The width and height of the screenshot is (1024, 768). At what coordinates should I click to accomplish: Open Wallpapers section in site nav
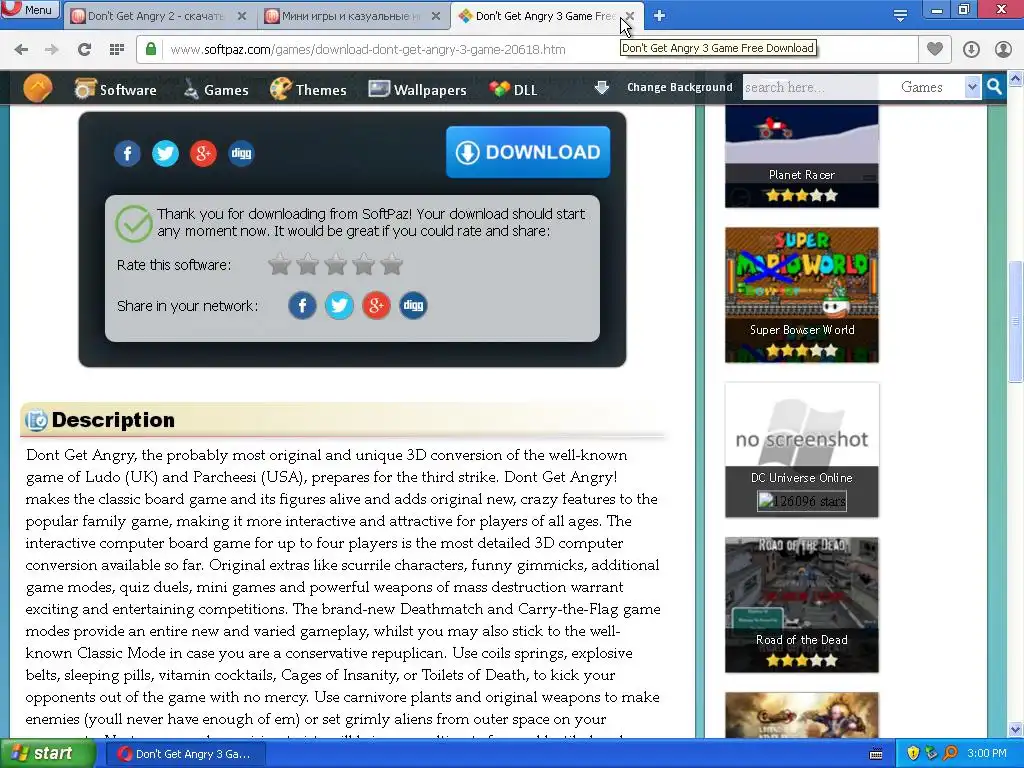pos(418,89)
